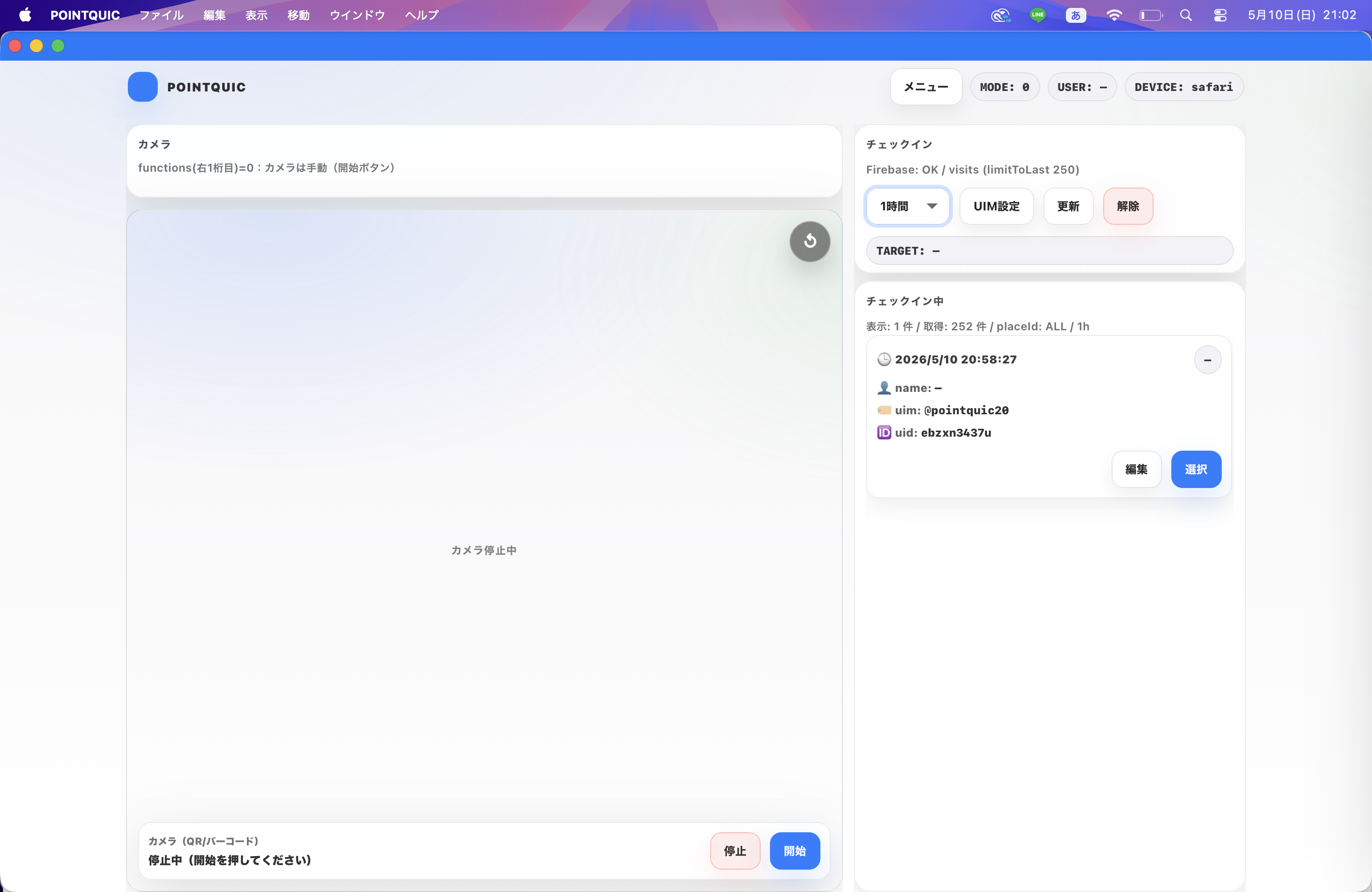The height and width of the screenshot is (892, 1372).
Task: Click the blue 選択 button
Action: [1196, 470]
